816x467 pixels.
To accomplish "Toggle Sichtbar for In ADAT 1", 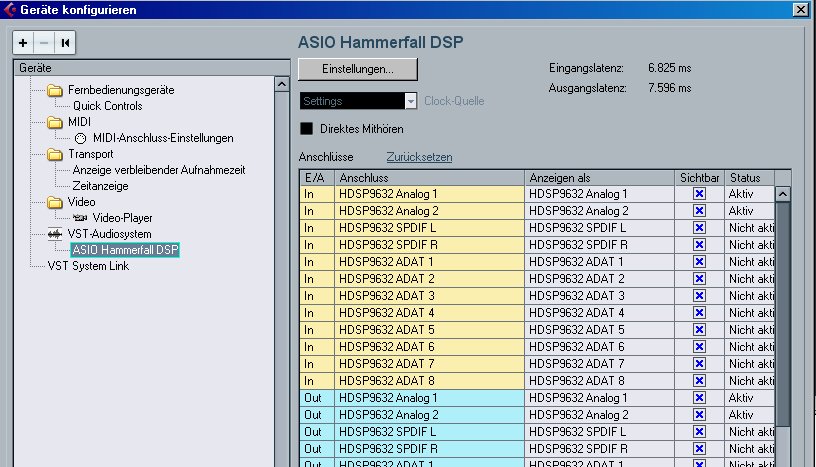I will click(699, 262).
